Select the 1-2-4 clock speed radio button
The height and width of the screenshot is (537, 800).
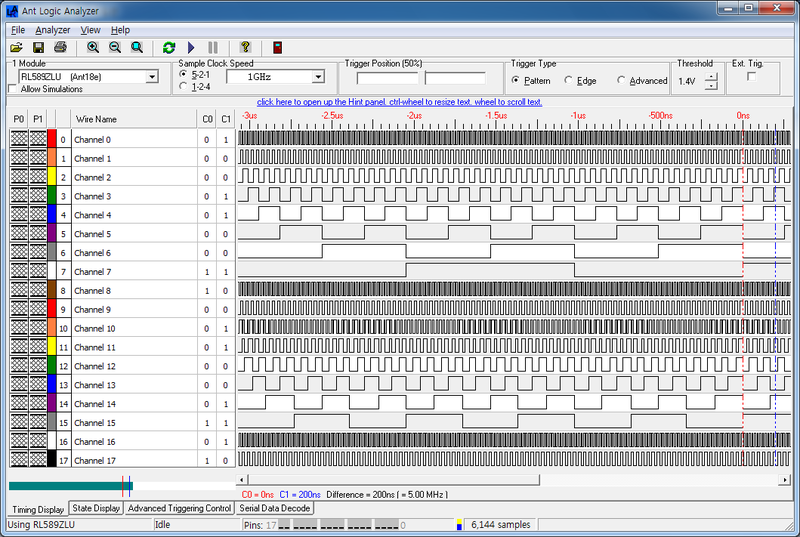pos(182,87)
